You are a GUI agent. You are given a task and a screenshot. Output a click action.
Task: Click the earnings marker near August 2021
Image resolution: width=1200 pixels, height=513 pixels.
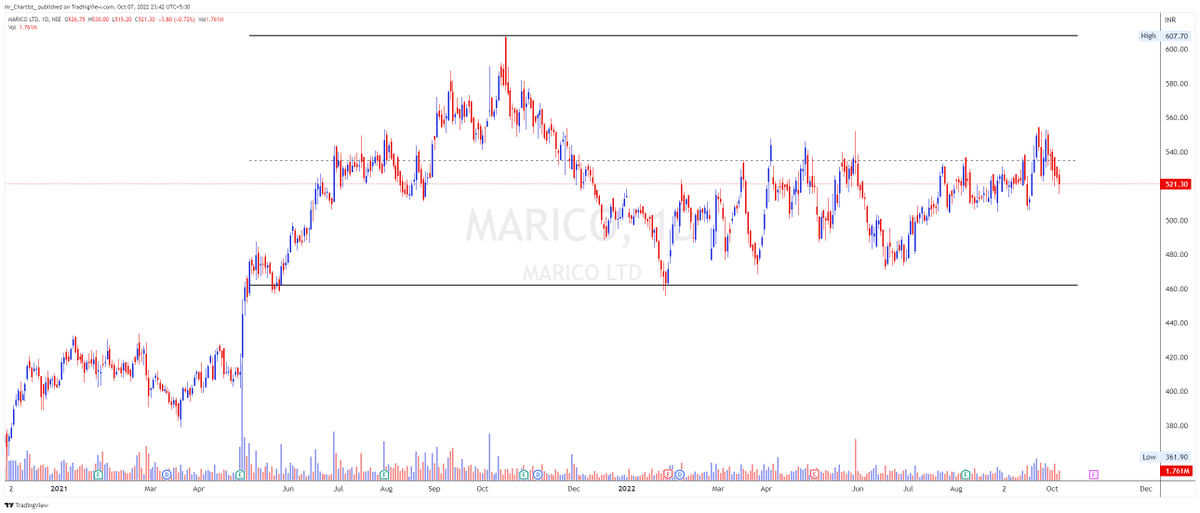click(x=385, y=474)
